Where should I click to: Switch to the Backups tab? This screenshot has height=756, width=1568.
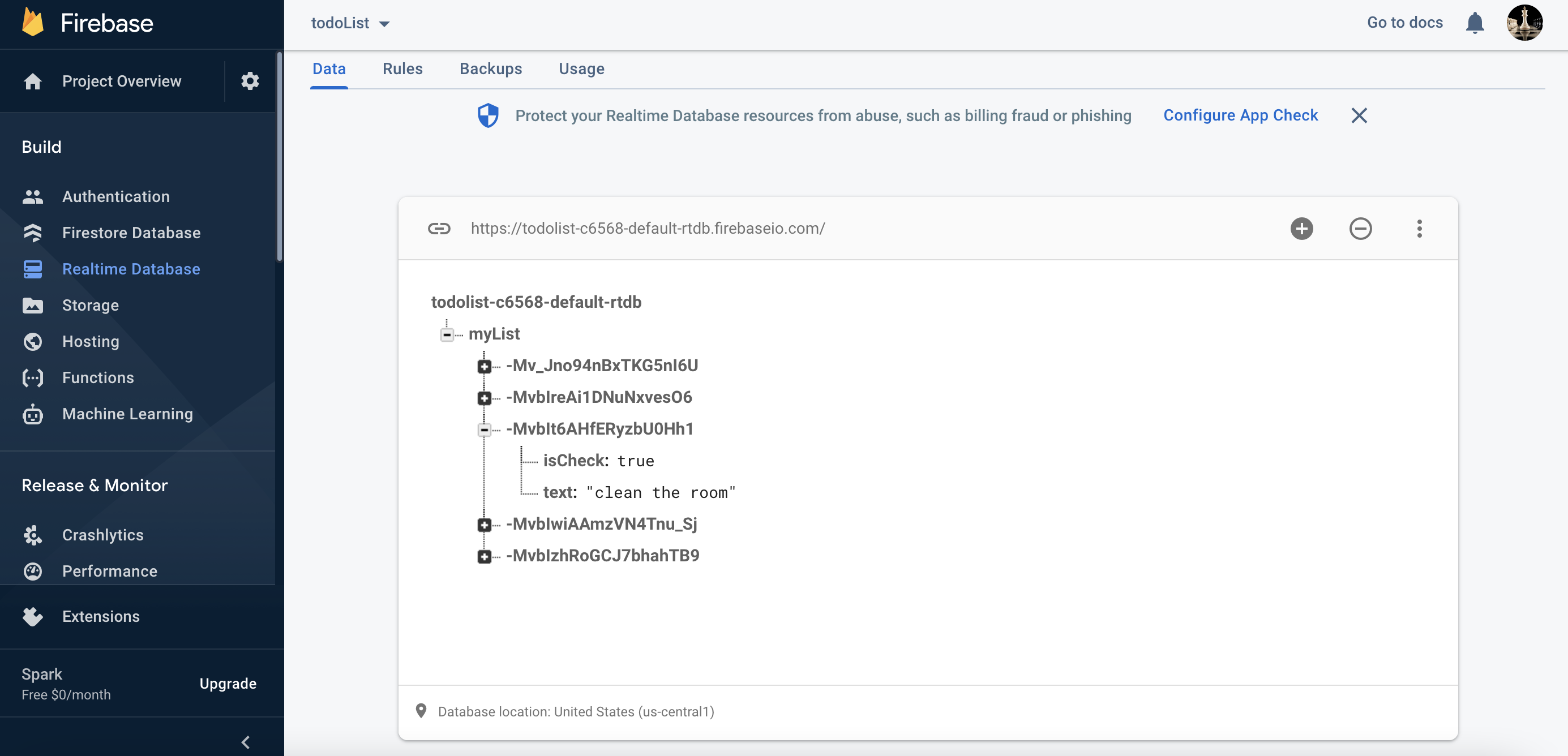(491, 69)
